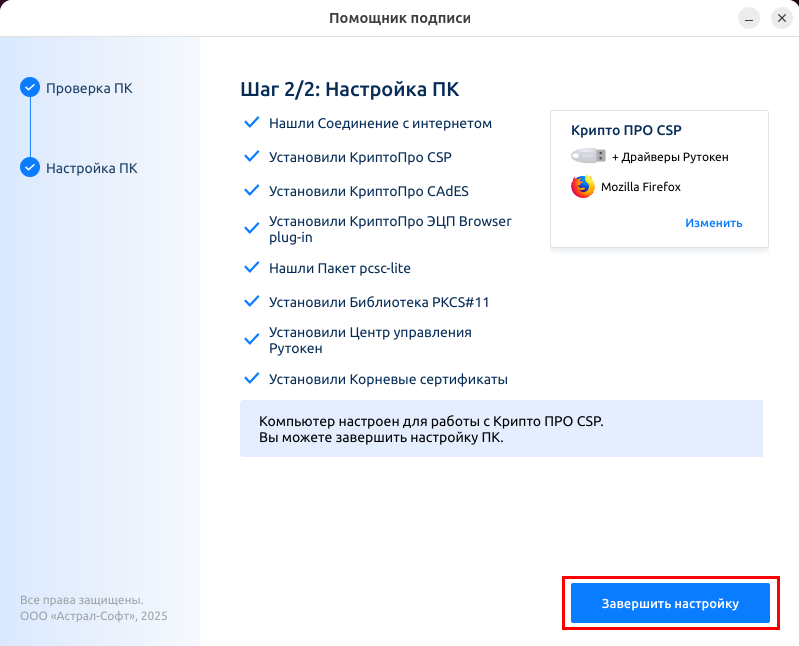
Task: Click checkmark next to Установили КриптоПро CSP
Action: click(x=252, y=156)
